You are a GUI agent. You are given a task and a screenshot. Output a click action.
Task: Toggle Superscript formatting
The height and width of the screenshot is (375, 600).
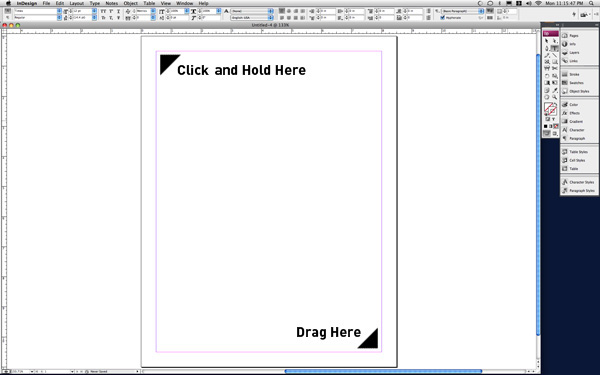coord(111,11)
